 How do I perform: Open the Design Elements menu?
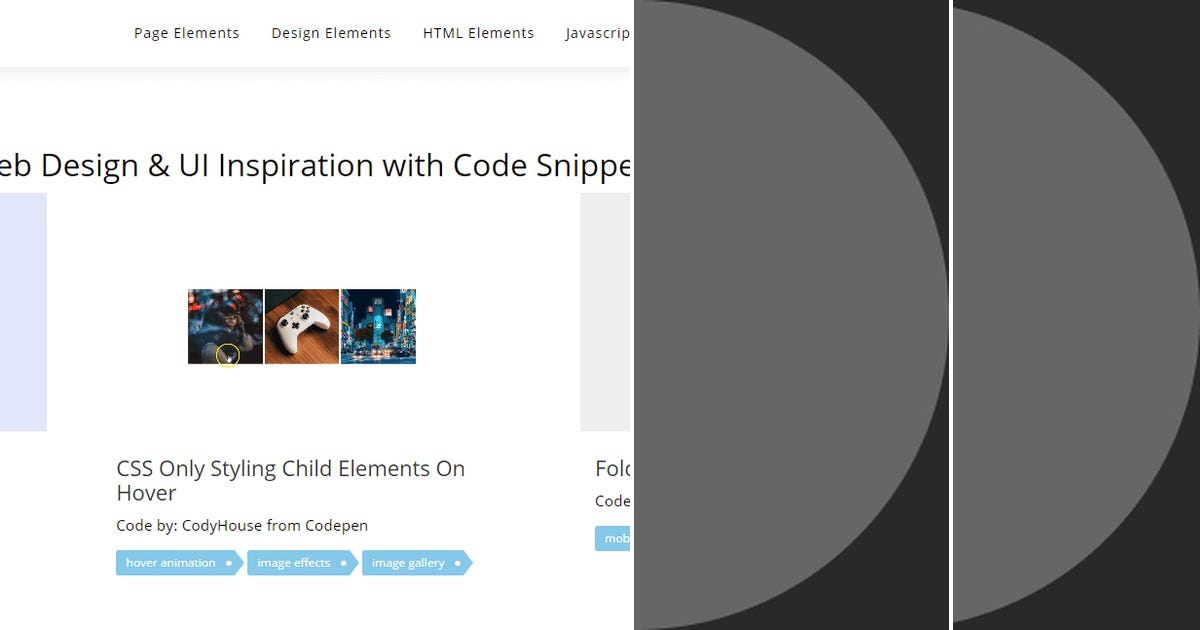(x=331, y=33)
